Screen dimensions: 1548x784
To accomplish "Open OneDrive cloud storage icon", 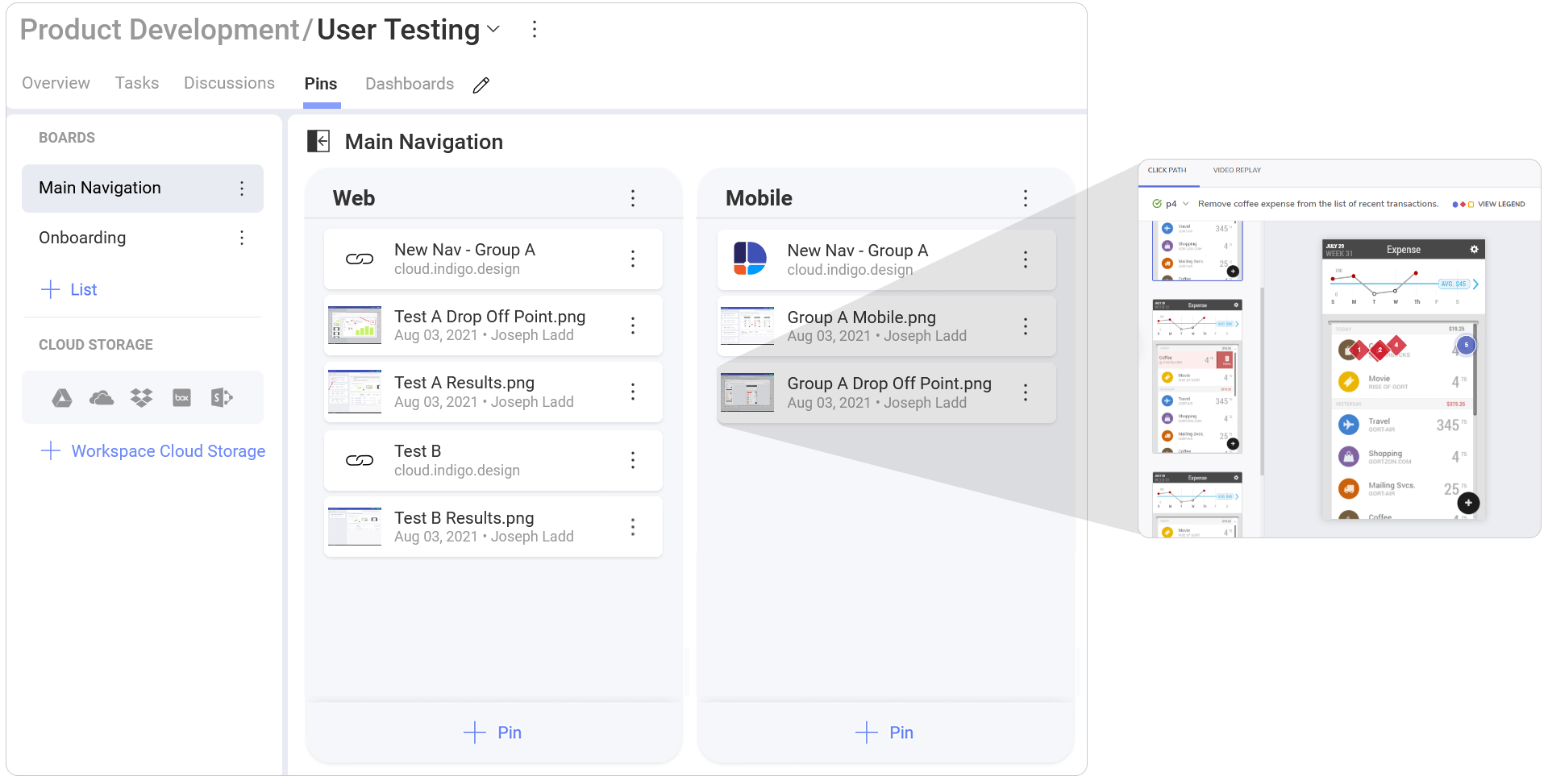I will point(102,397).
